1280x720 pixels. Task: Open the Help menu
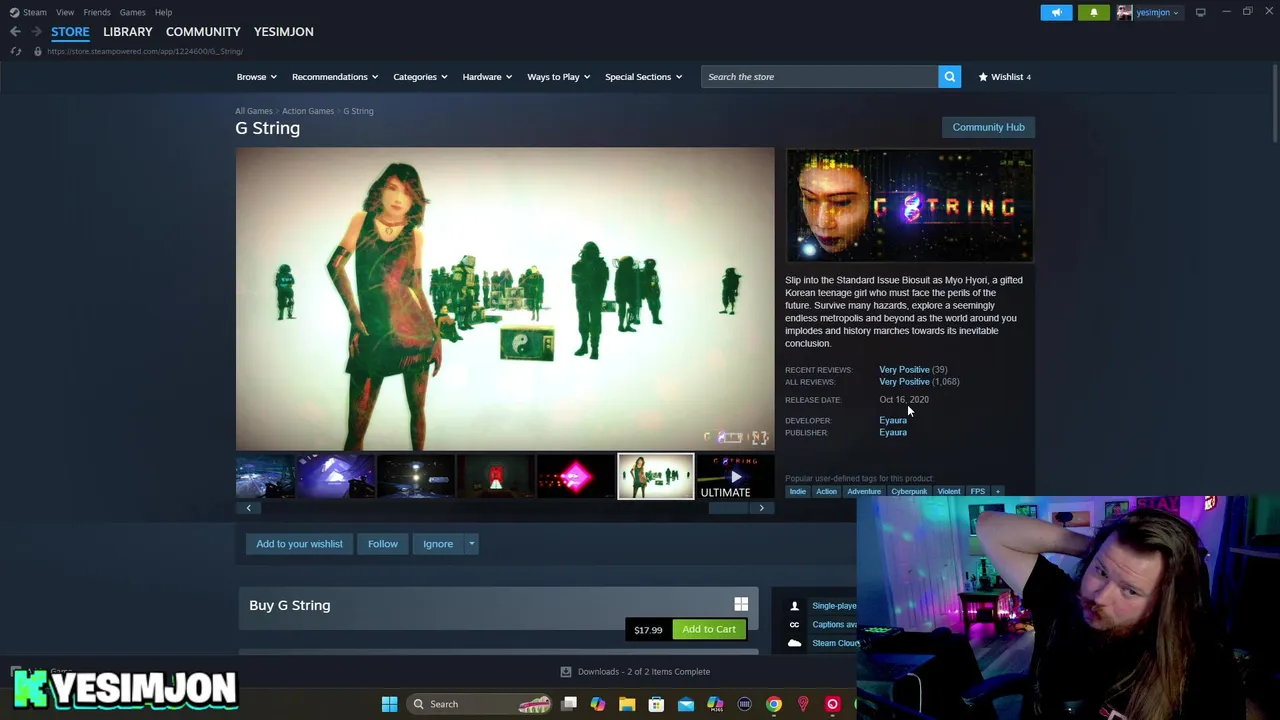point(163,12)
